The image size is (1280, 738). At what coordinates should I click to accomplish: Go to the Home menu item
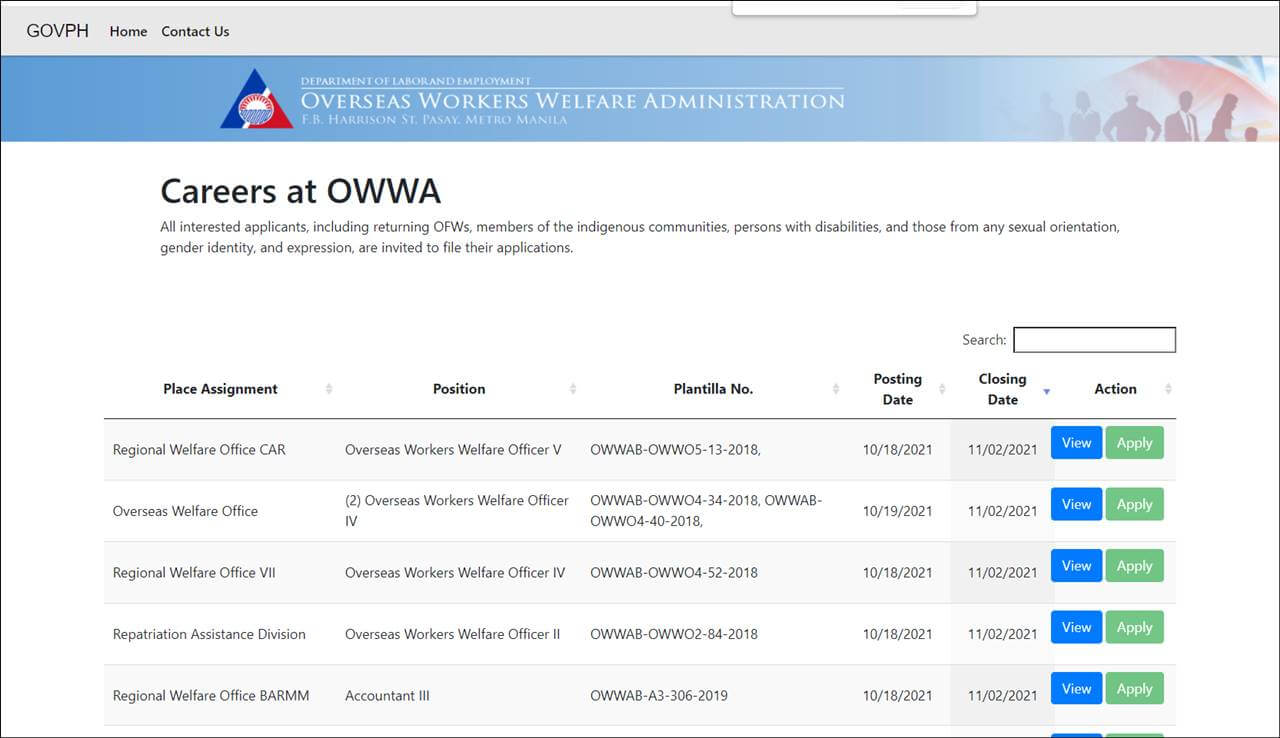[128, 31]
